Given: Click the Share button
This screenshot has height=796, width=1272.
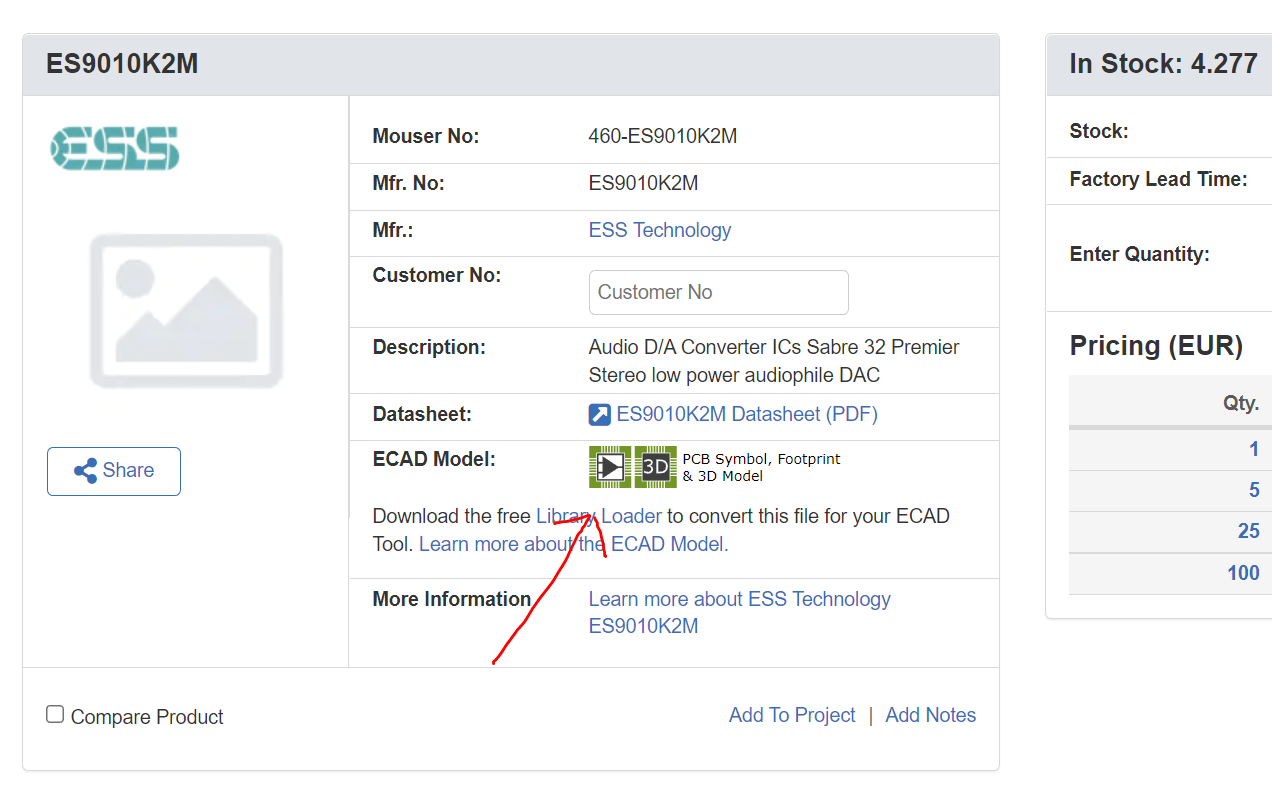Looking at the screenshot, I should (114, 471).
